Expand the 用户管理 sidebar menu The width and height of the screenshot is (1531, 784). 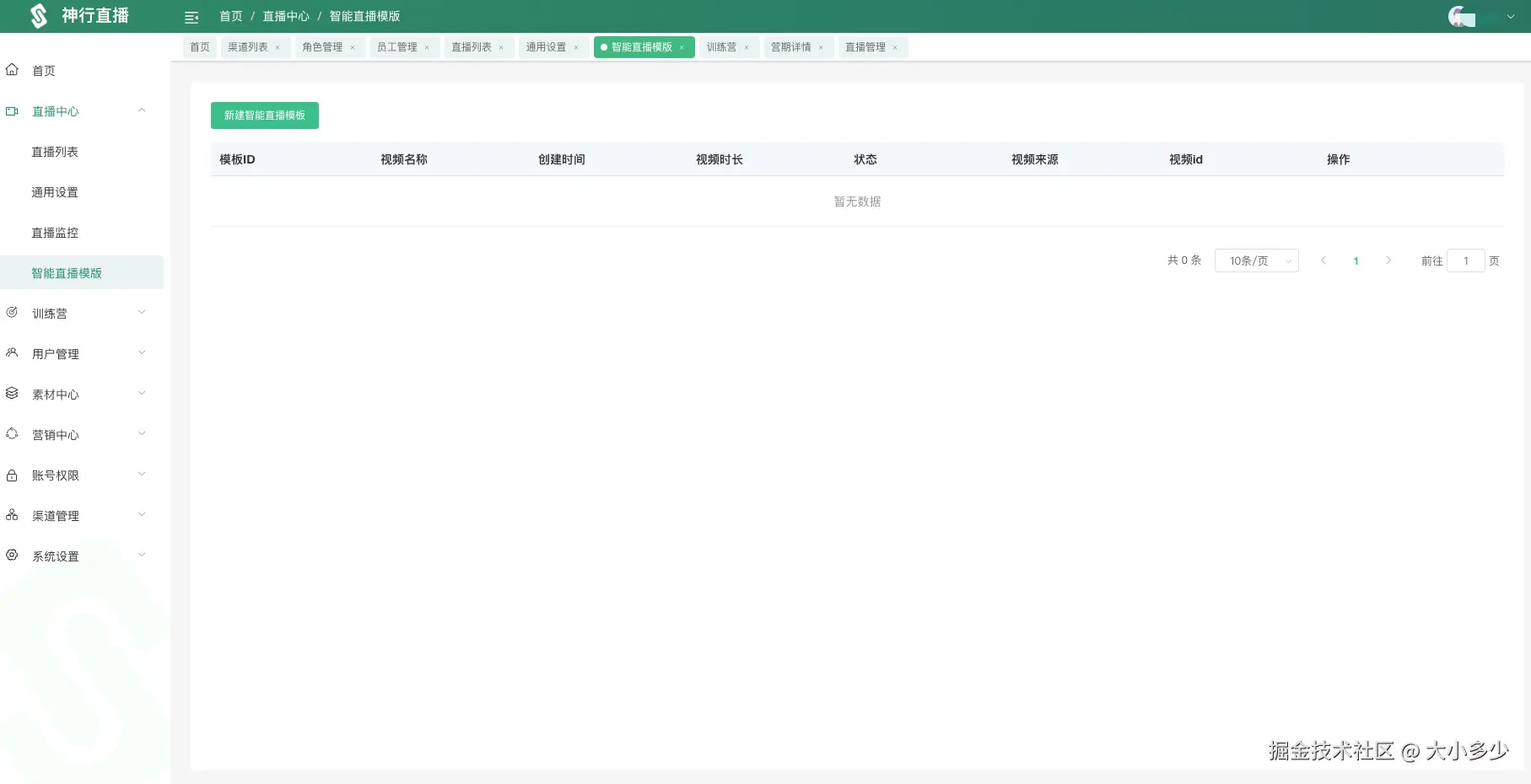coord(142,353)
